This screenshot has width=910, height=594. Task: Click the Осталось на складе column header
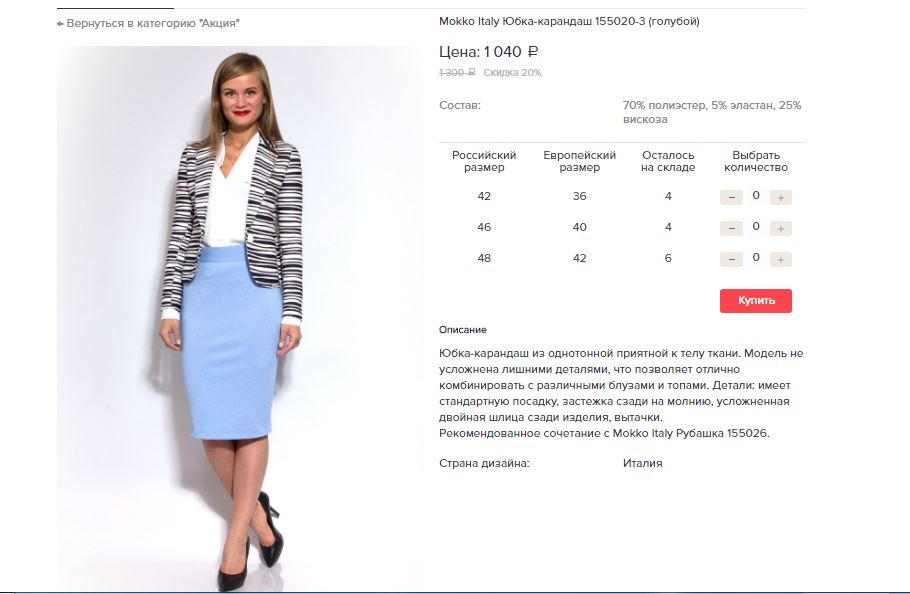point(668,161)
